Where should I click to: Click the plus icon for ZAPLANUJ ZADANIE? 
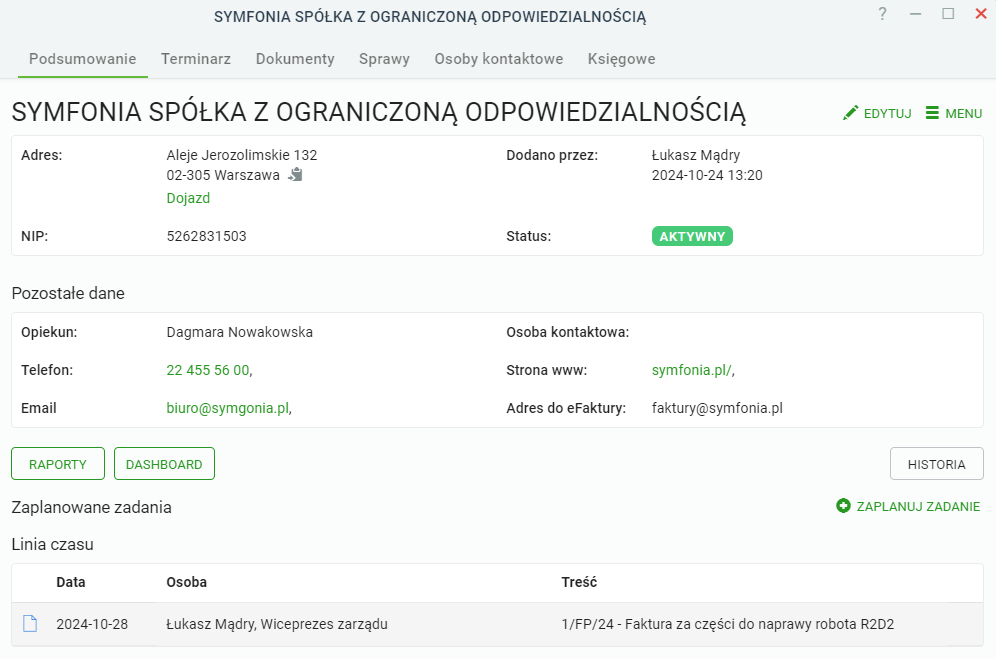[843, 506]
